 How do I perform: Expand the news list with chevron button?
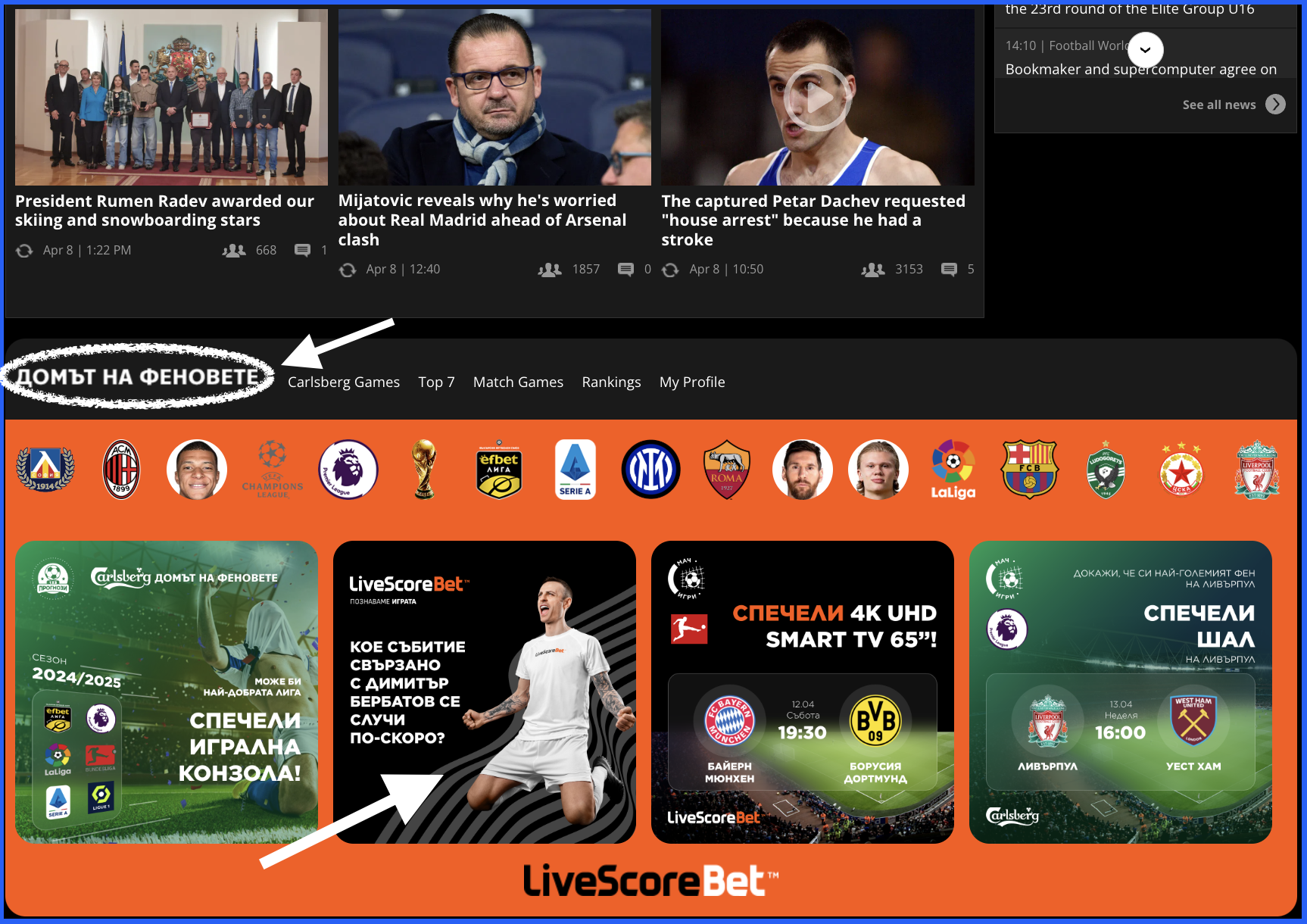(1146, 49)
